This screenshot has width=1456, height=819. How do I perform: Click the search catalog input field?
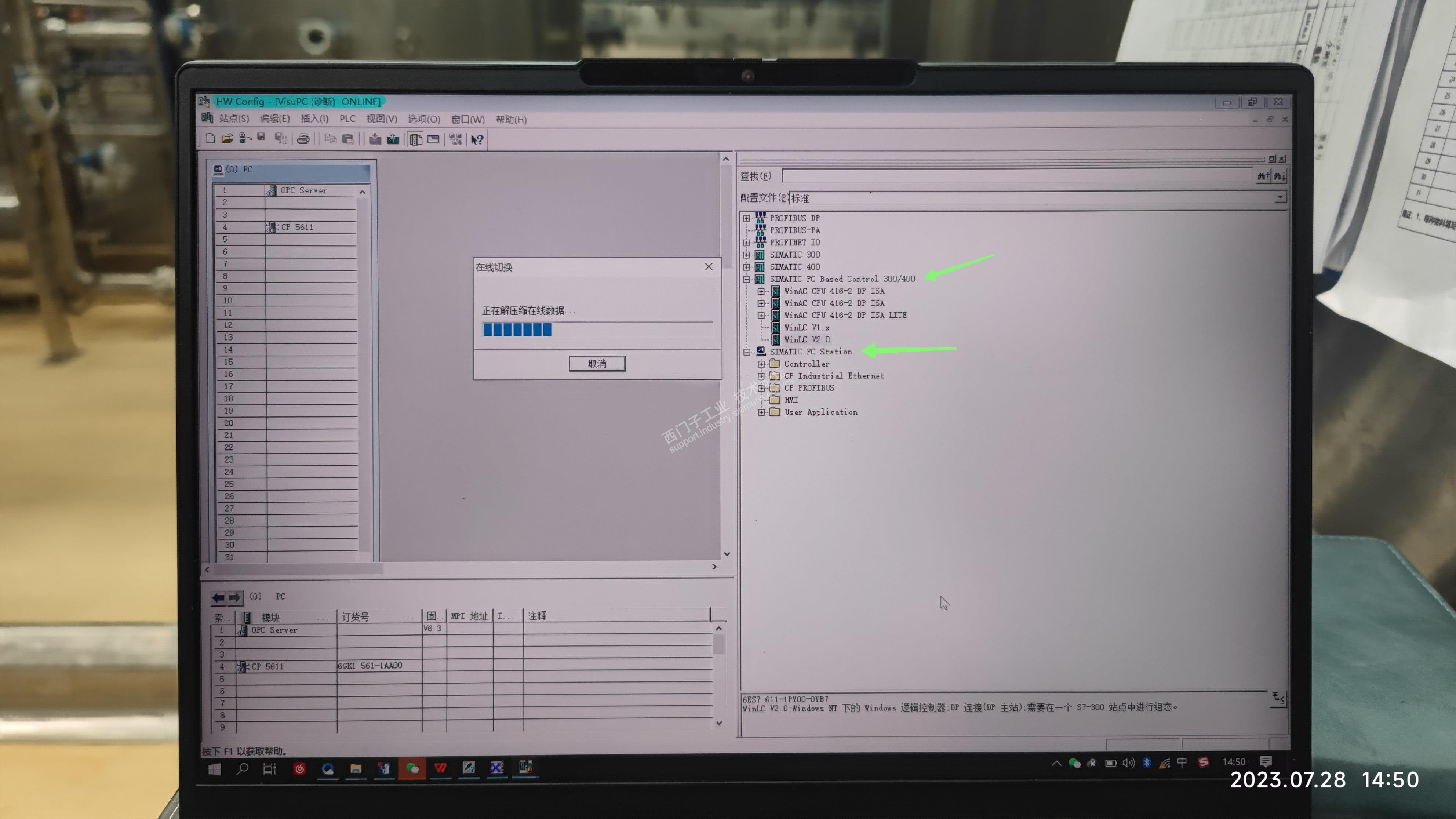1018,176
